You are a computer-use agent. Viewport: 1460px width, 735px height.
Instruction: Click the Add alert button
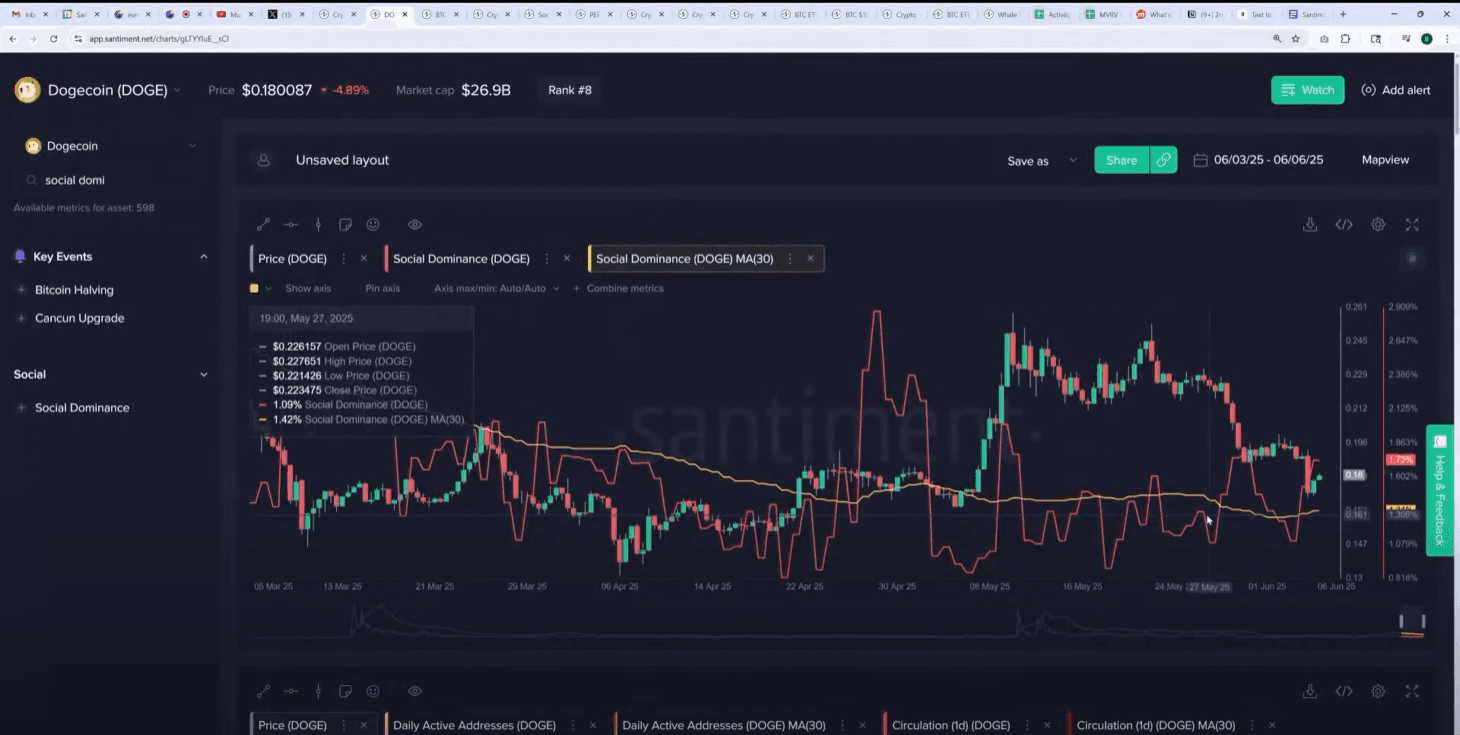click(1396, 90)
